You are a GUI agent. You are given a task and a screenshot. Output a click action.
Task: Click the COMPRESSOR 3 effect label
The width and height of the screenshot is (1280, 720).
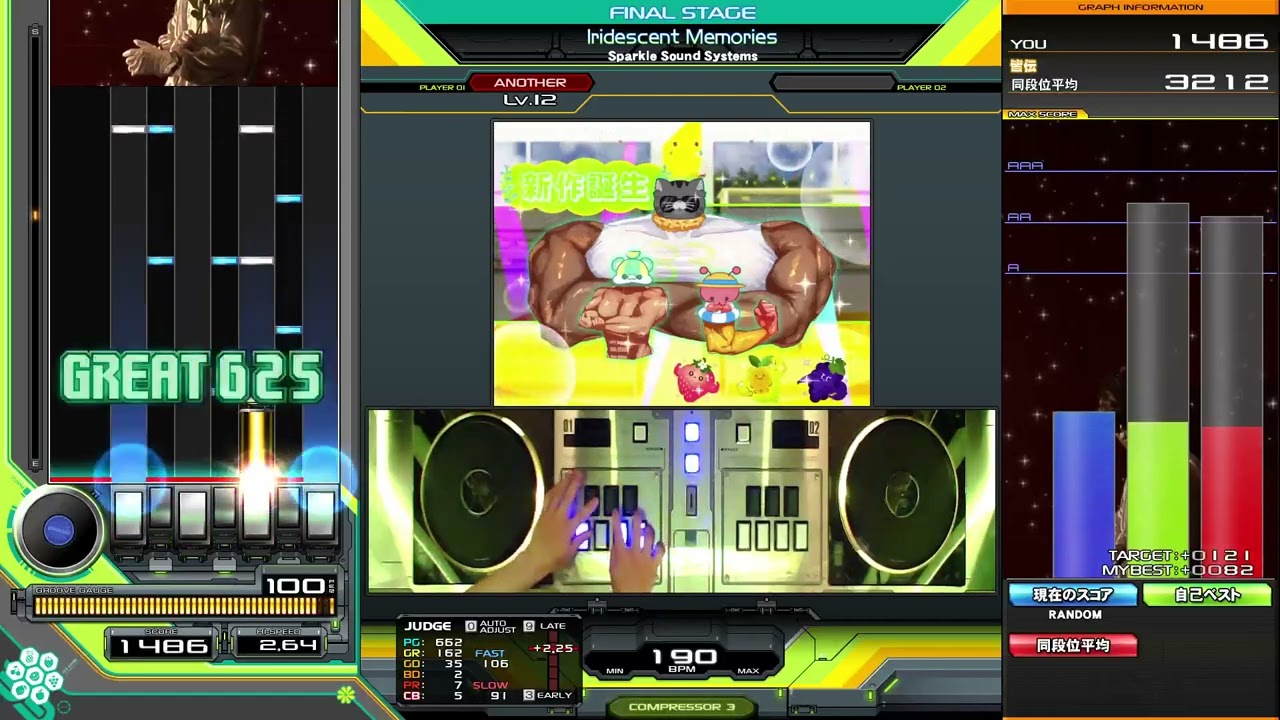pyautogui.click(x=682, y=707)
